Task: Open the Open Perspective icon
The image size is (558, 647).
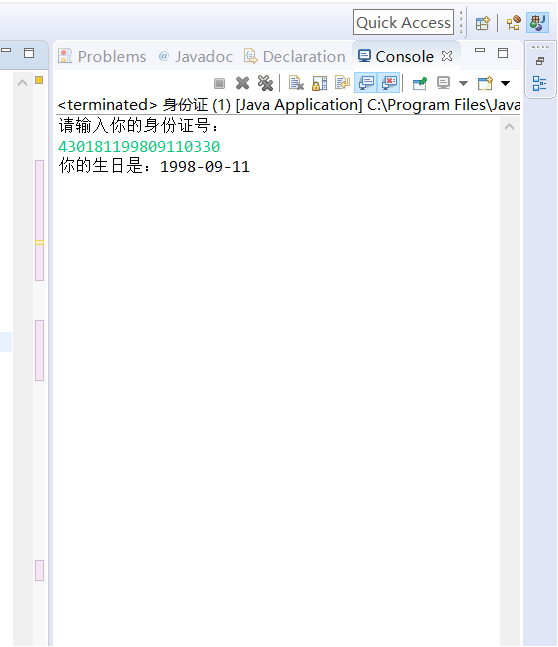Action: coord(482,23)
